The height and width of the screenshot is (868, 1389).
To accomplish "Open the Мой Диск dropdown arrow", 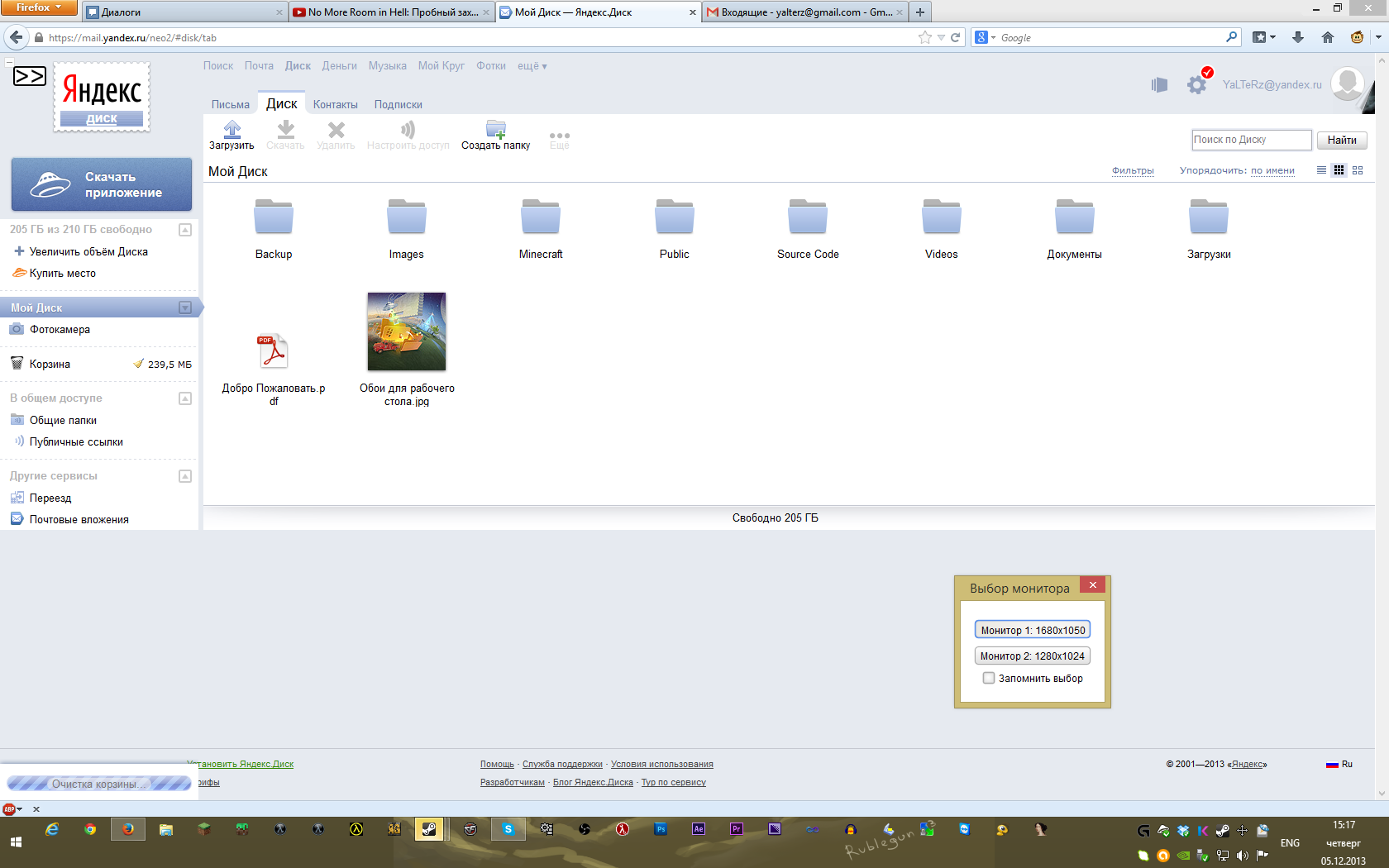I will click(185, 308).
